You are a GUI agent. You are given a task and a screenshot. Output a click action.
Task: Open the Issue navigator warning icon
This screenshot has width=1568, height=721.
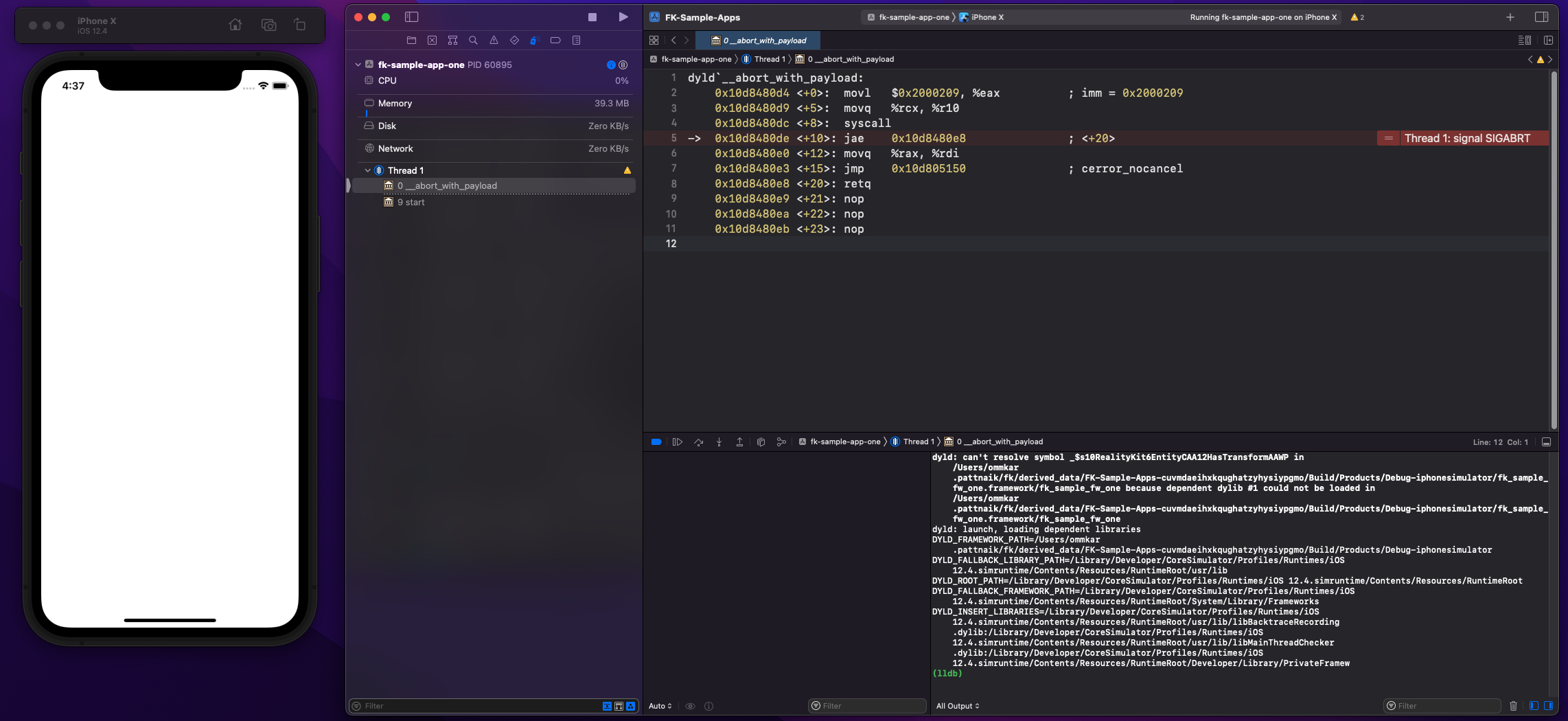(494, 41)
